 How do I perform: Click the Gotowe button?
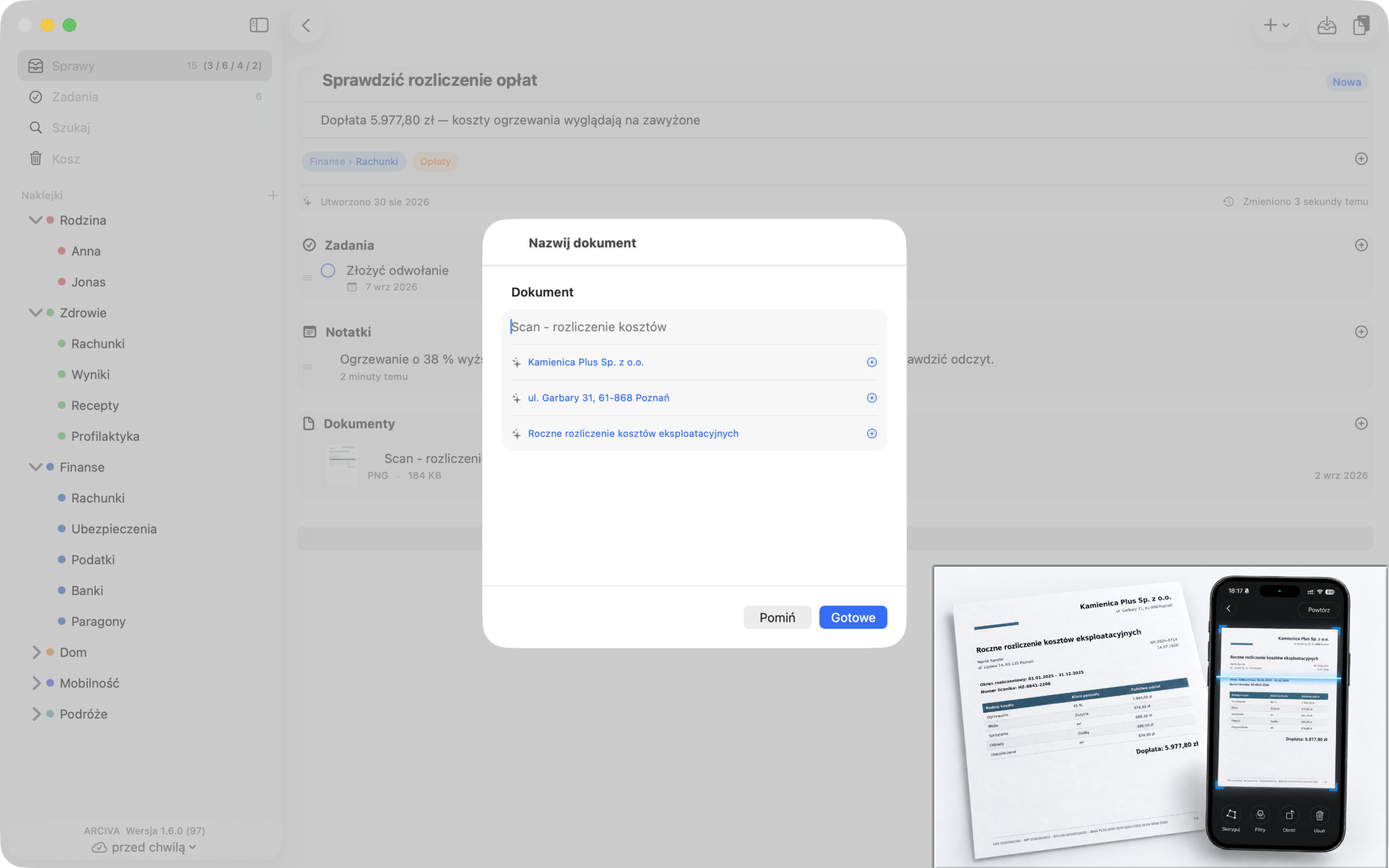(853, 618)
